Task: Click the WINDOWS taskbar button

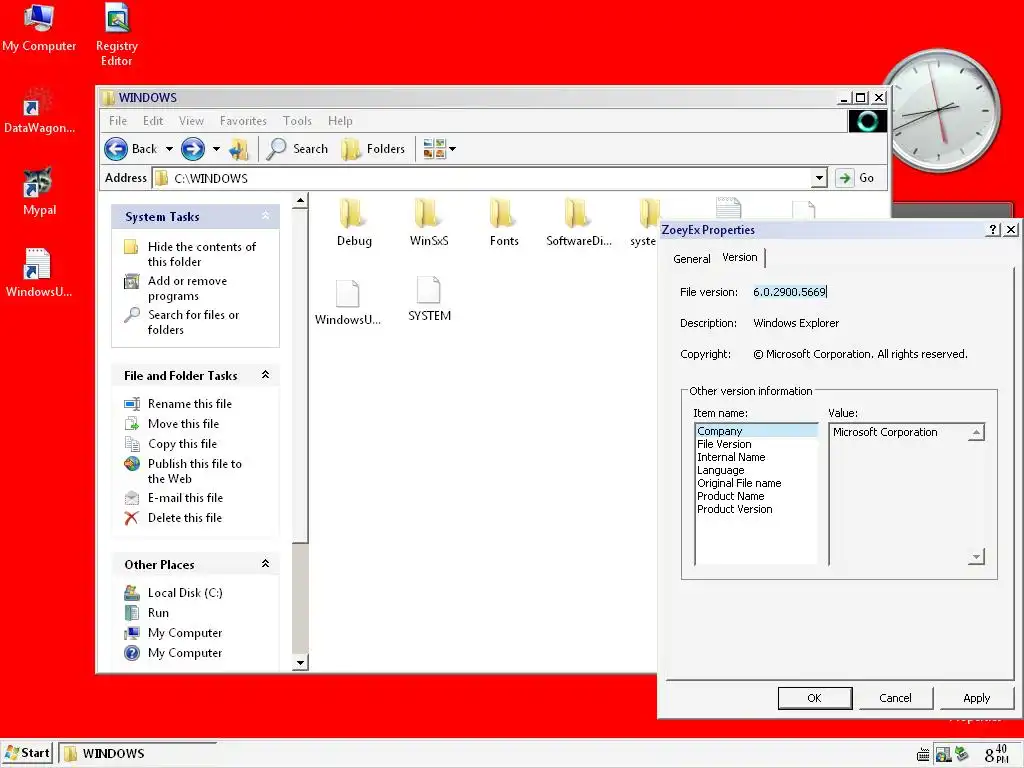Action: 138,753
